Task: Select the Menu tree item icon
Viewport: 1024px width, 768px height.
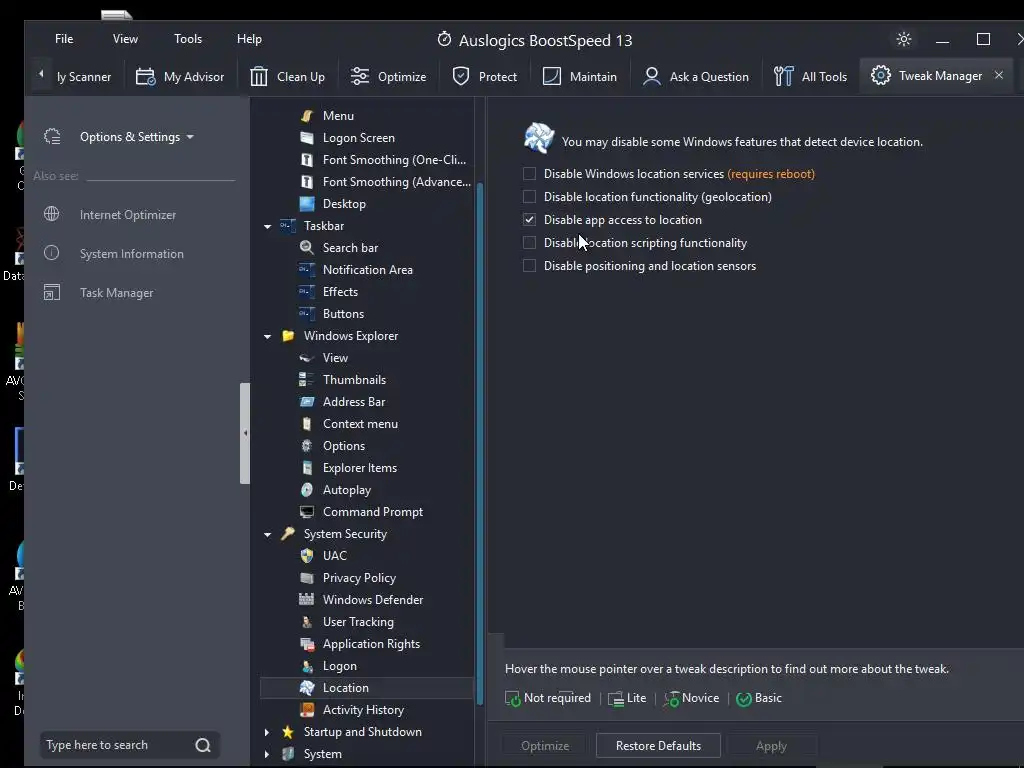Action: (x=307, y=116)
